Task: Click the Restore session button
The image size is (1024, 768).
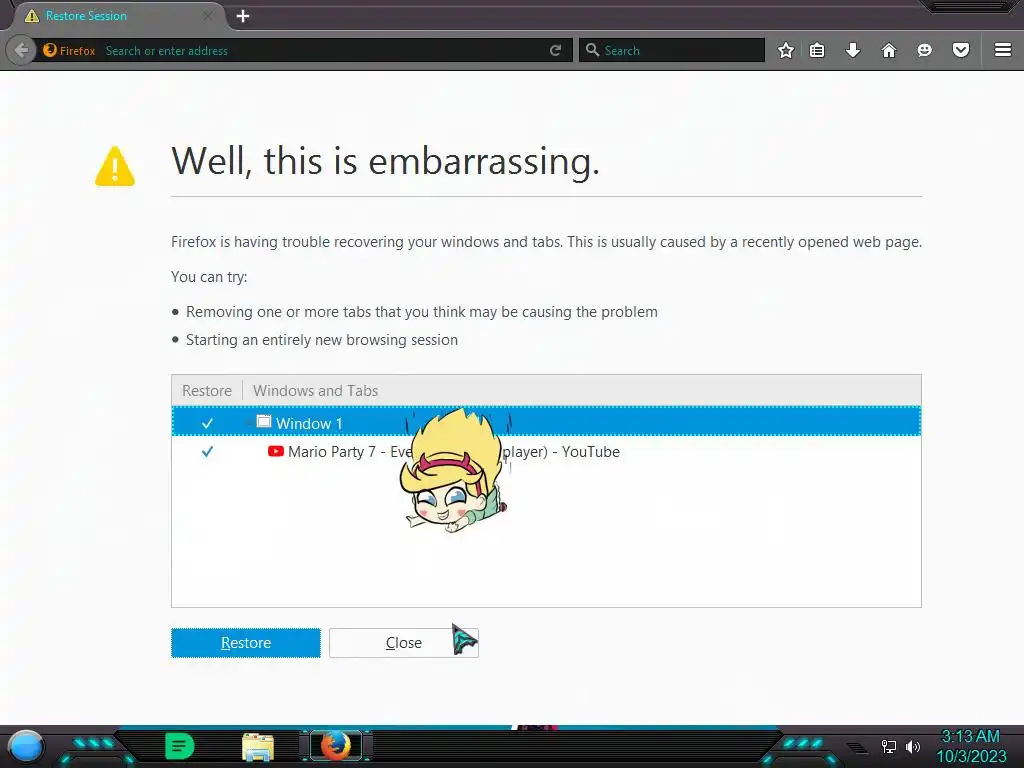Action: (x=246, y=643)
